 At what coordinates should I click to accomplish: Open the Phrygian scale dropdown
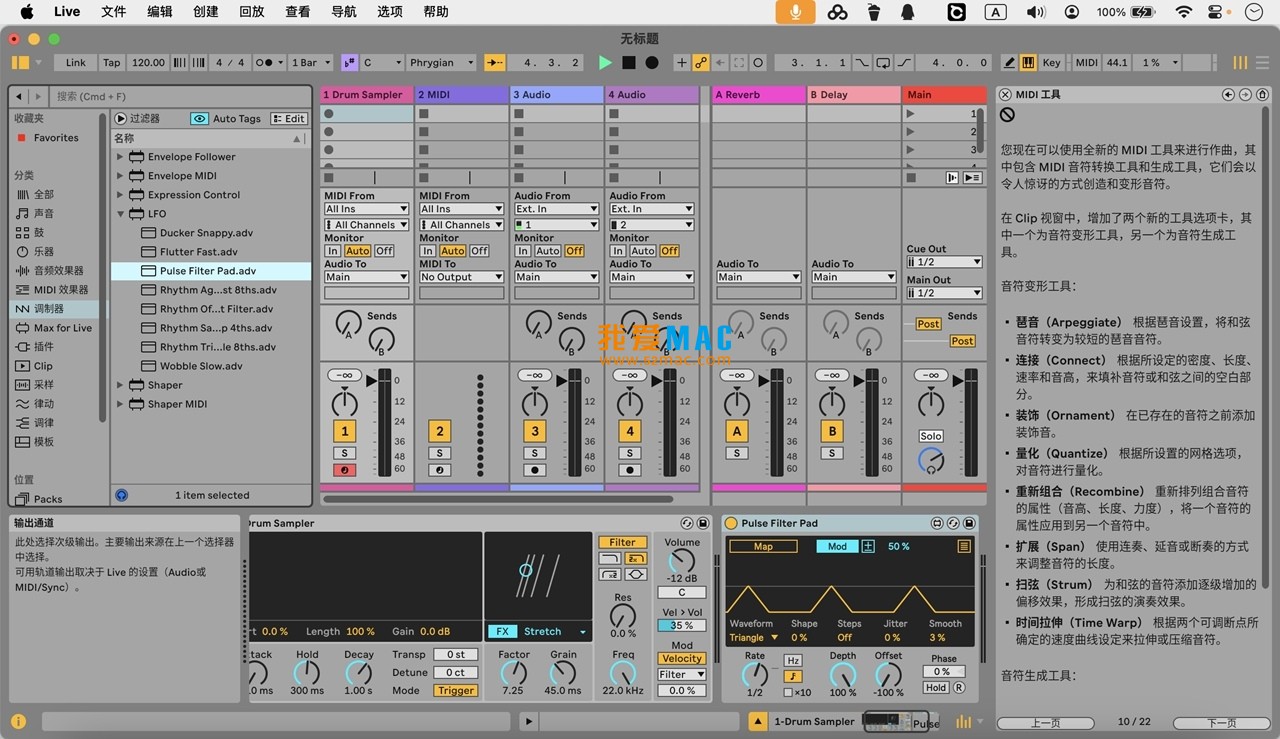click(441, 62)
